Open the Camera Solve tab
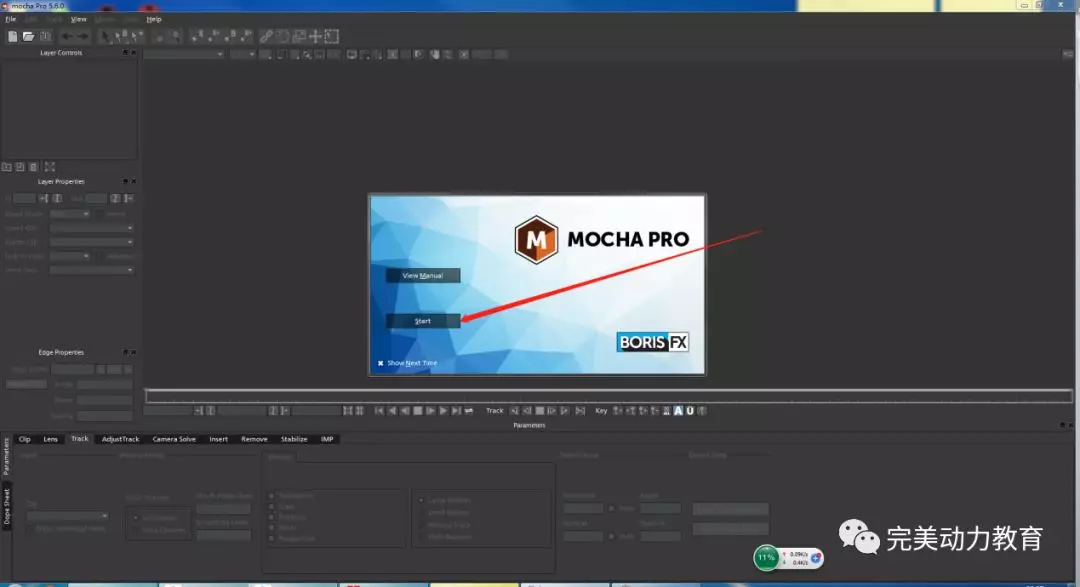Viewport: 1080px width, 587px height. [174, 439]
